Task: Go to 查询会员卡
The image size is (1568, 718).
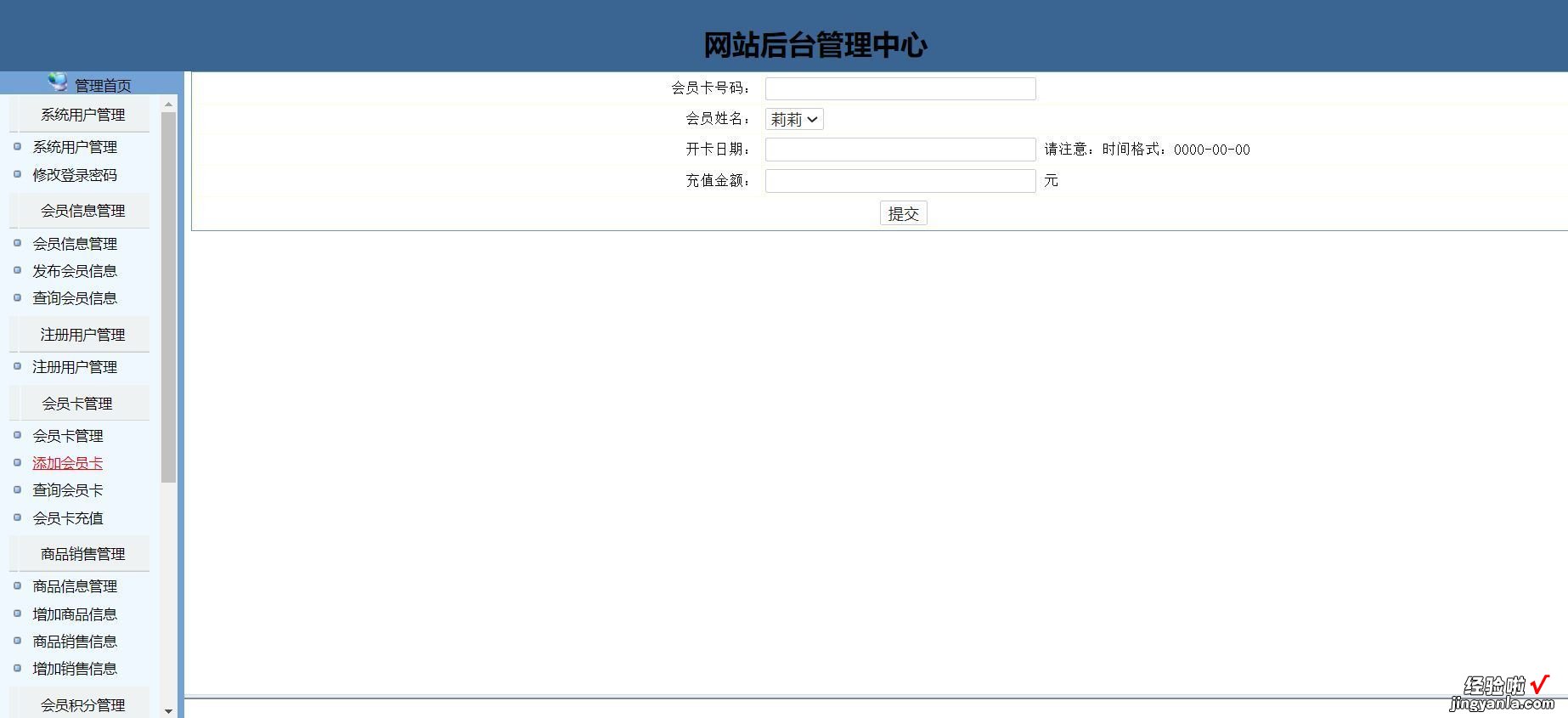Action: (68, 490)
